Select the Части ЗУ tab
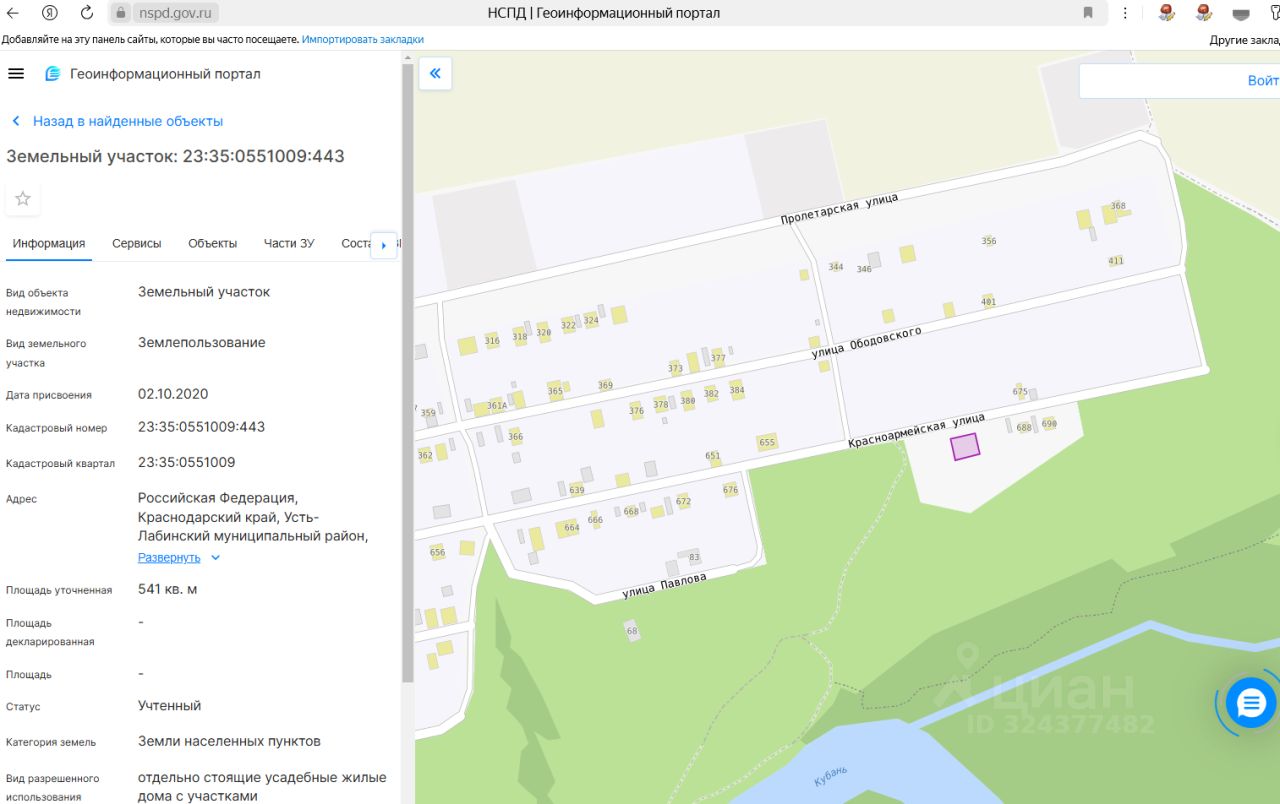The image size is (1280, 804). click(x=289, y=243)
